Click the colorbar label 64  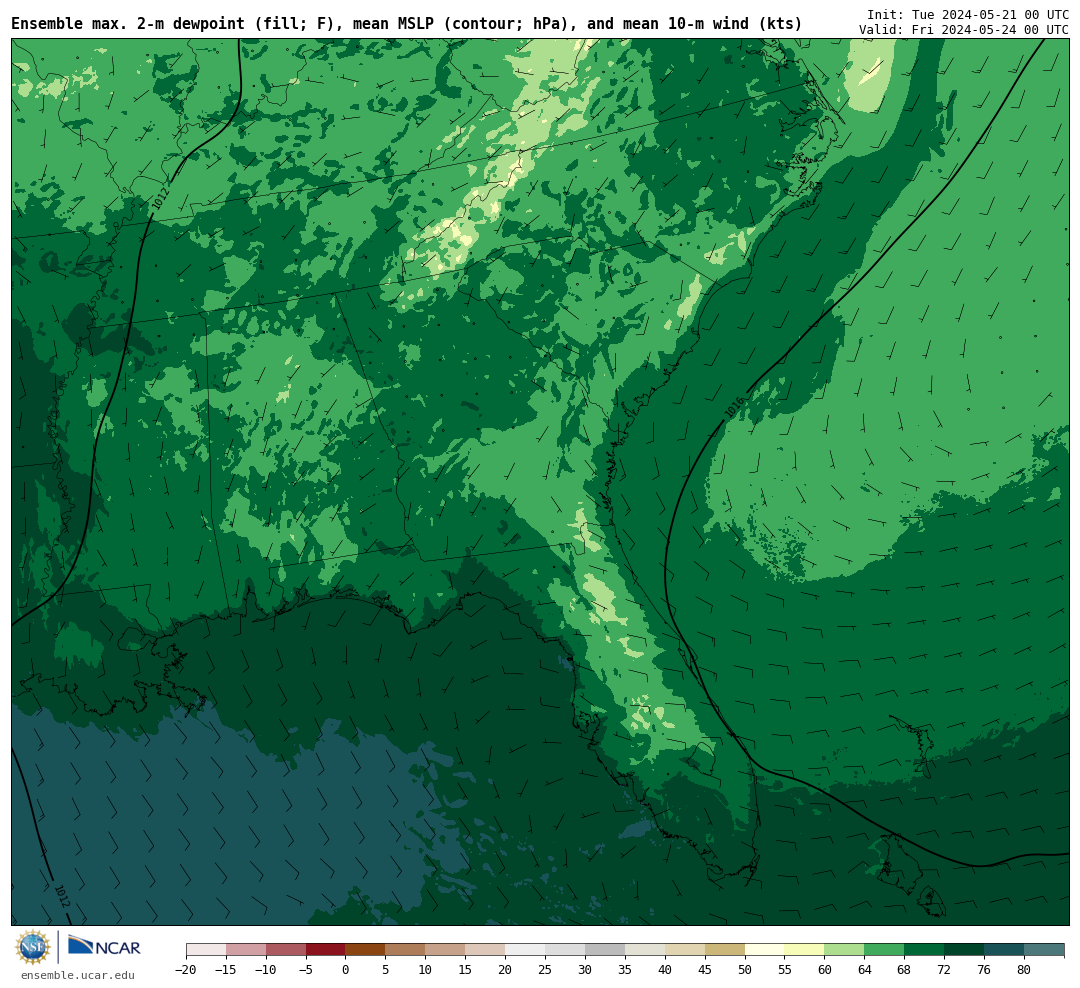(864, 969)
